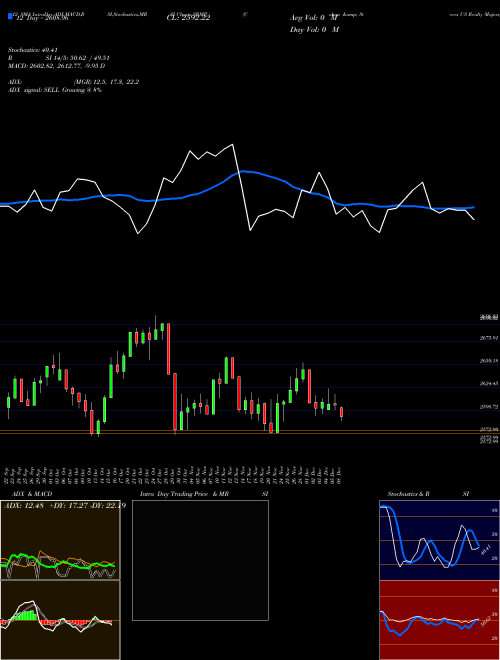
Task: Open the MACD histogram chart panel
Action: [60, 620]
